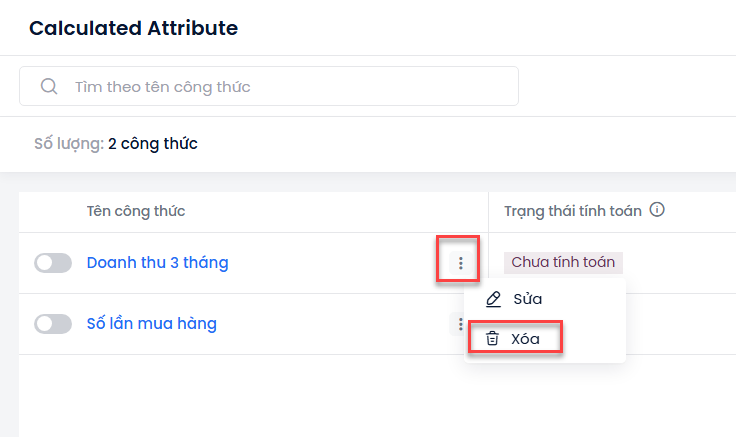
Task: Click the trash bin icon next to Xóa
Action: [492, 338]
